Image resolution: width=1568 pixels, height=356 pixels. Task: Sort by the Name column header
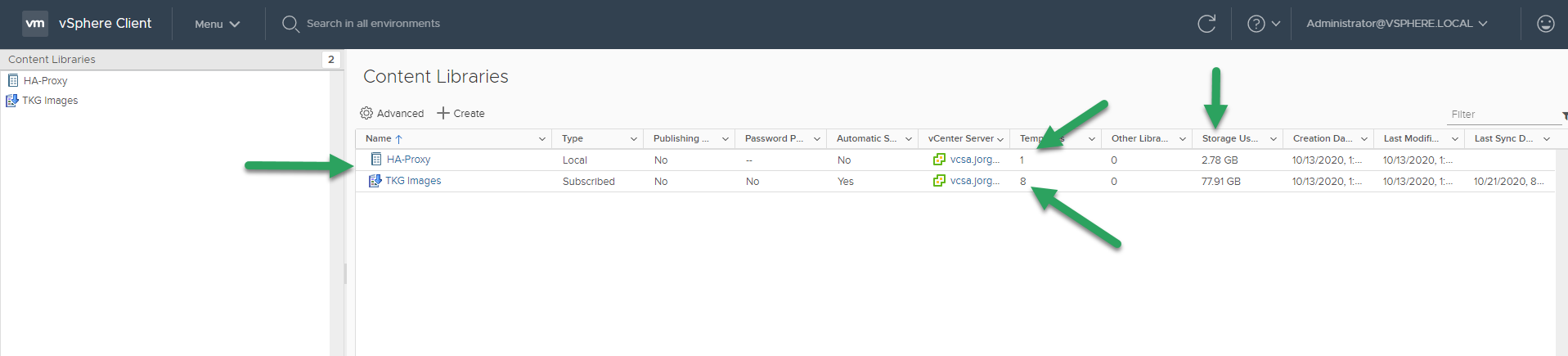pyautogui.click(x=378, y=138)
